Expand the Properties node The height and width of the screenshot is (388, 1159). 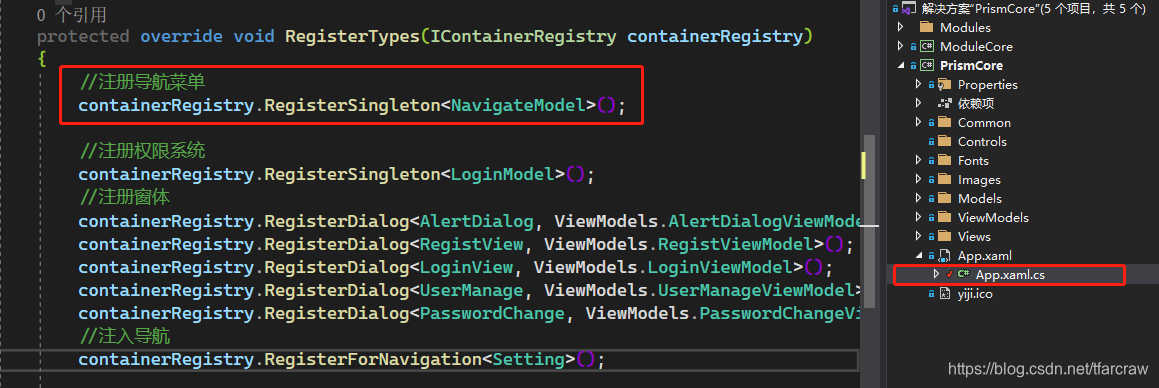[x=919, y=84]
